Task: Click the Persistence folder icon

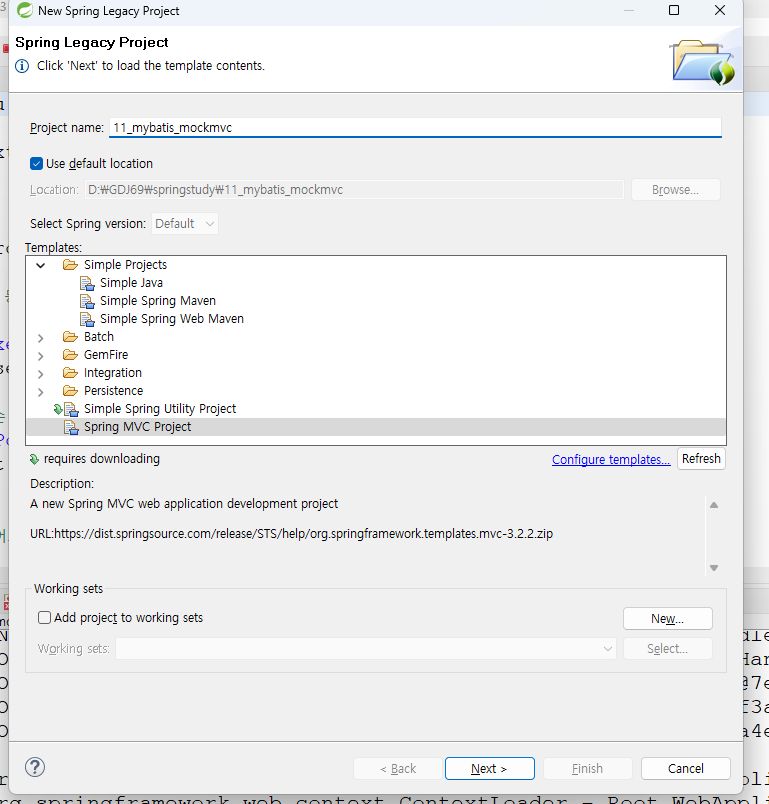Action: [70, 391]
